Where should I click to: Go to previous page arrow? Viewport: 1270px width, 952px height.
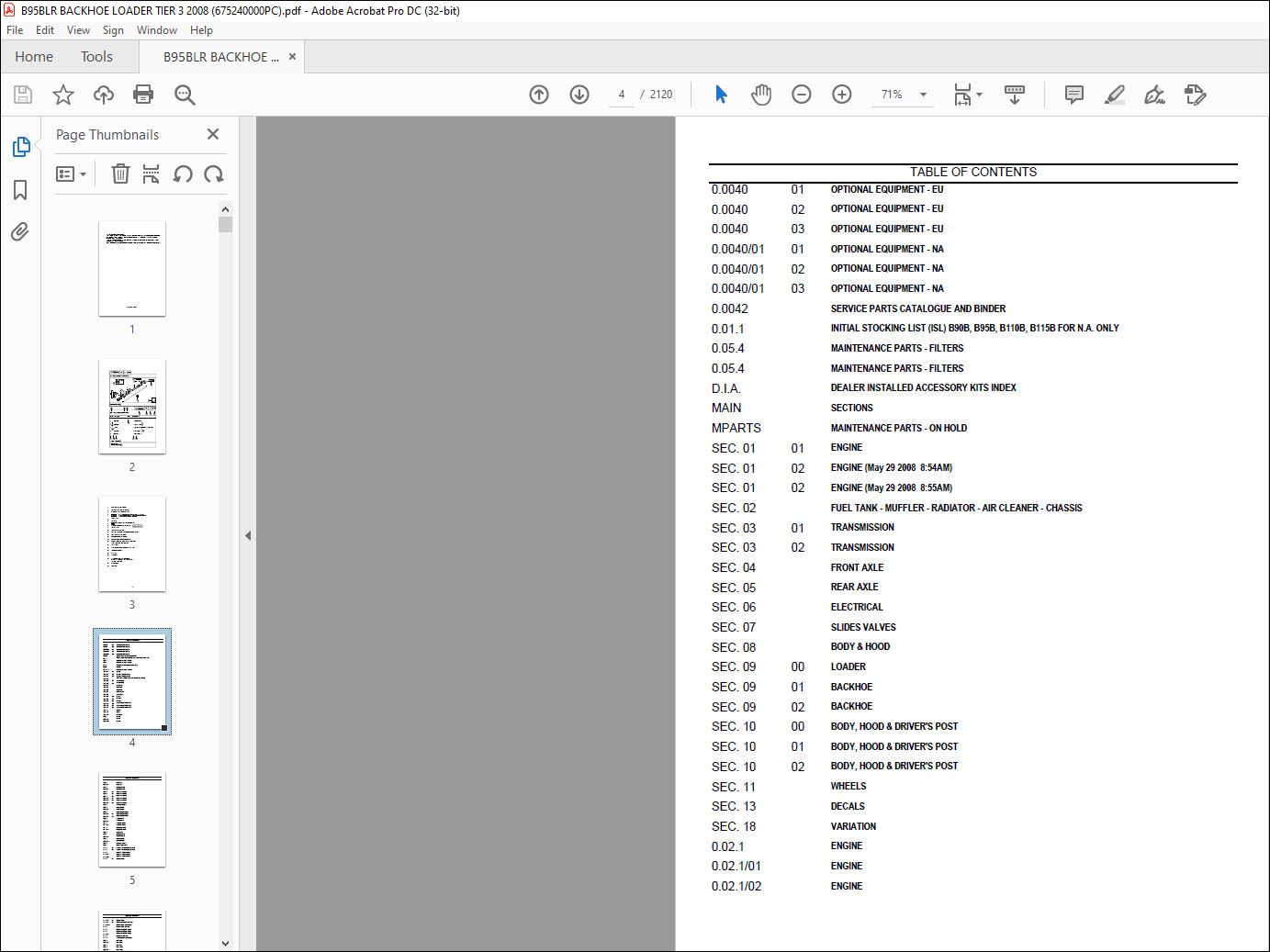click(539, 95)
